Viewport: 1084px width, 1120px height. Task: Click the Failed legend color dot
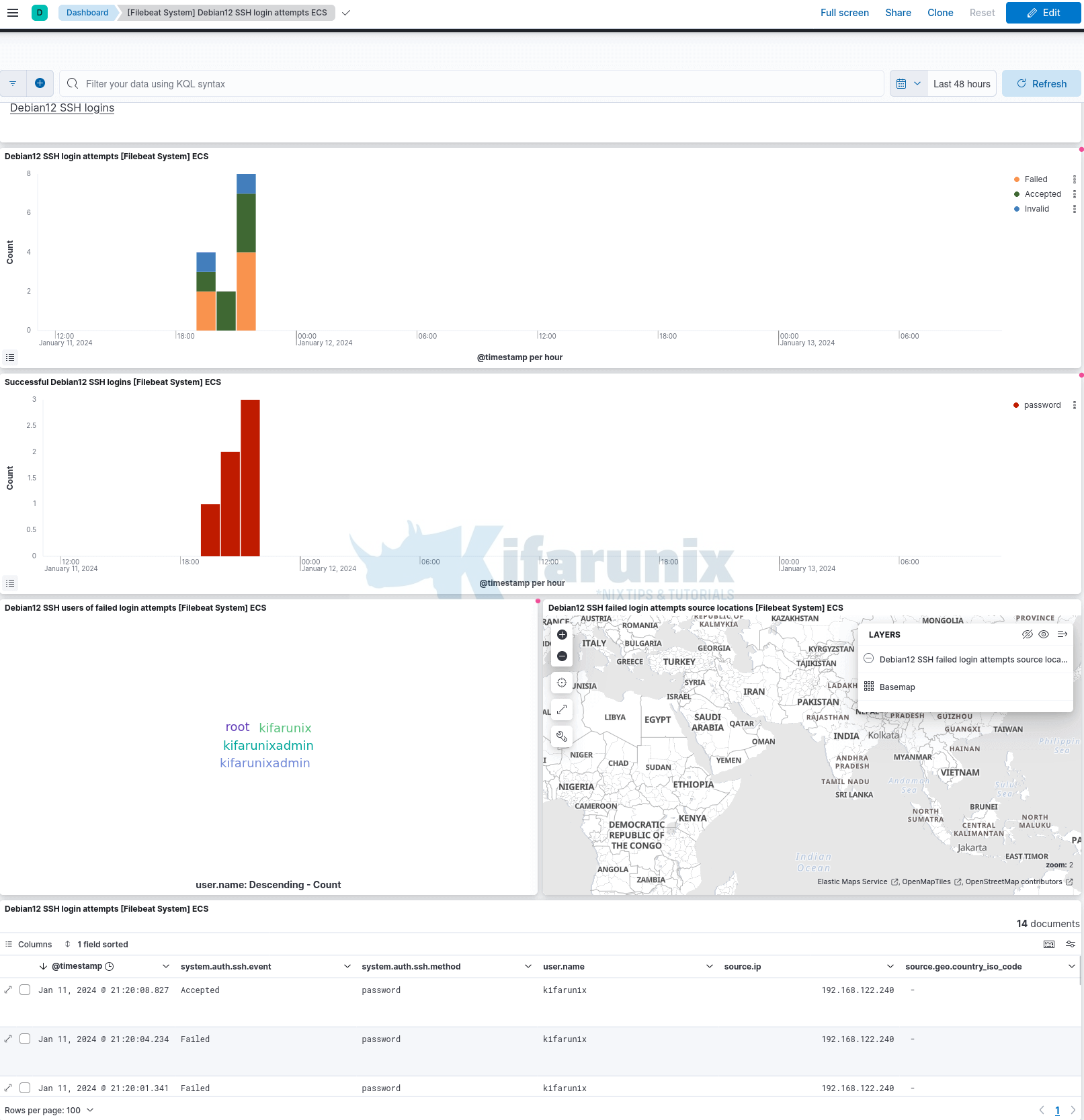(x=1016, y=179)
